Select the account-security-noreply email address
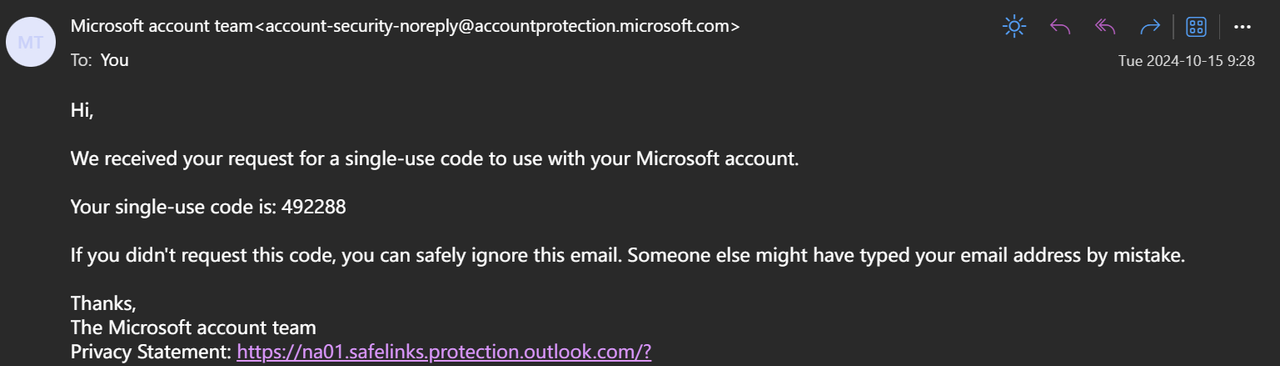The image size is (1280, 366). [x=498, y=27]
